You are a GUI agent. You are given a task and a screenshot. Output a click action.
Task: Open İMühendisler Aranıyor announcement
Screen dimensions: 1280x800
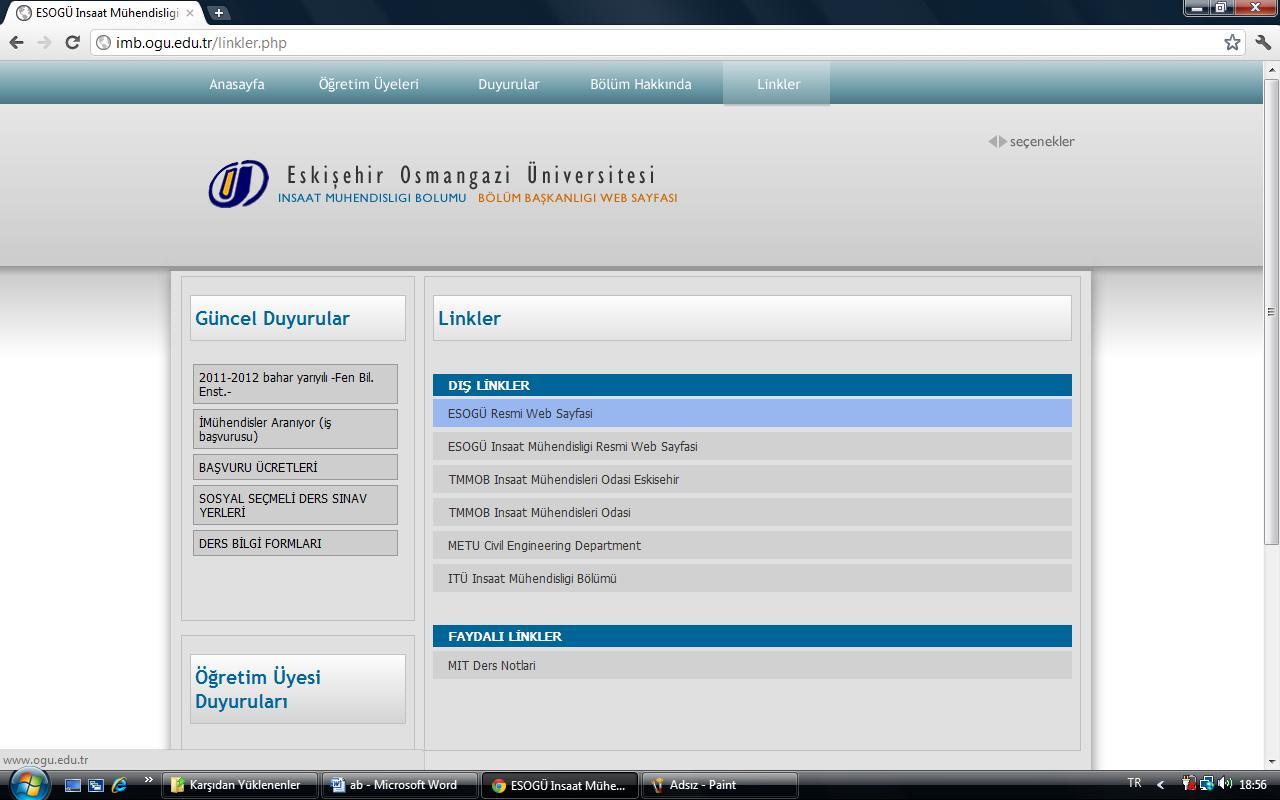295,429
